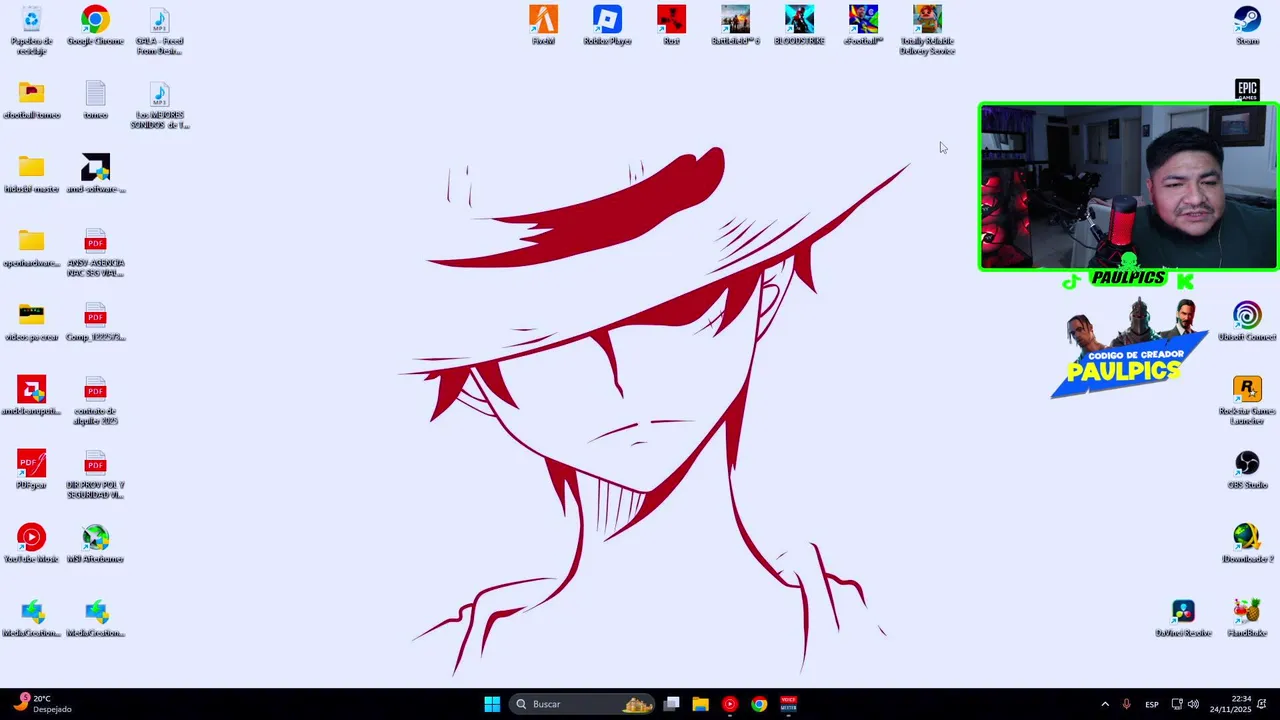Image resolution: width=1280 pixels, height=720 pixels.
Task: Expand the hidden system tray icons
Action: [1105, 704]
